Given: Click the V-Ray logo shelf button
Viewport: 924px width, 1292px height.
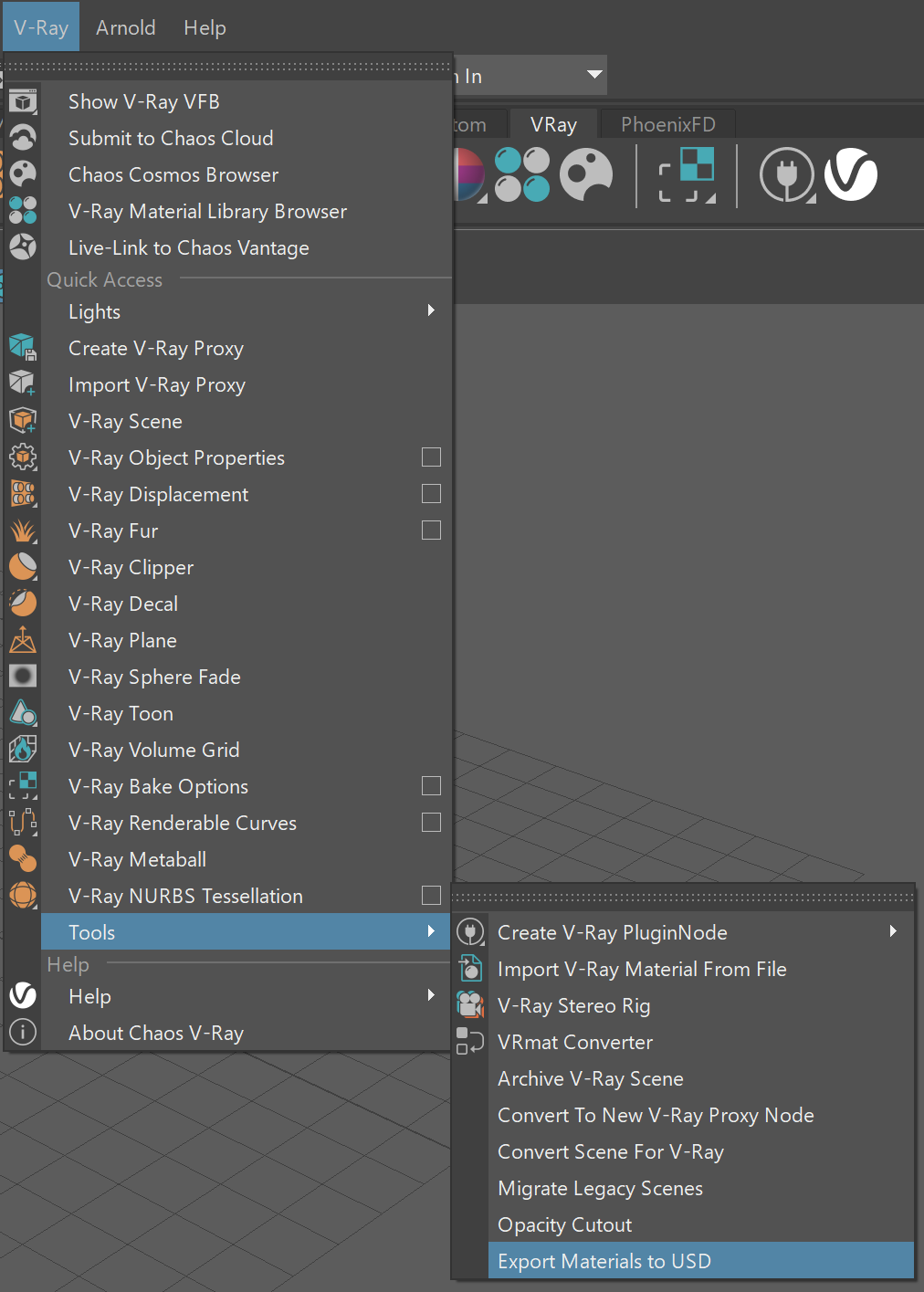Looking at the screenshot, I should pos(851,174).
